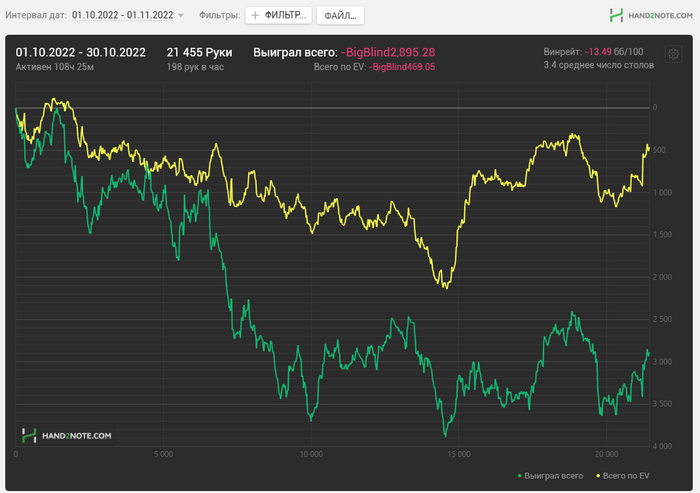Click the ФИЛЬТР... add filter button
700x493 pixels.
[x=279, y=16]
